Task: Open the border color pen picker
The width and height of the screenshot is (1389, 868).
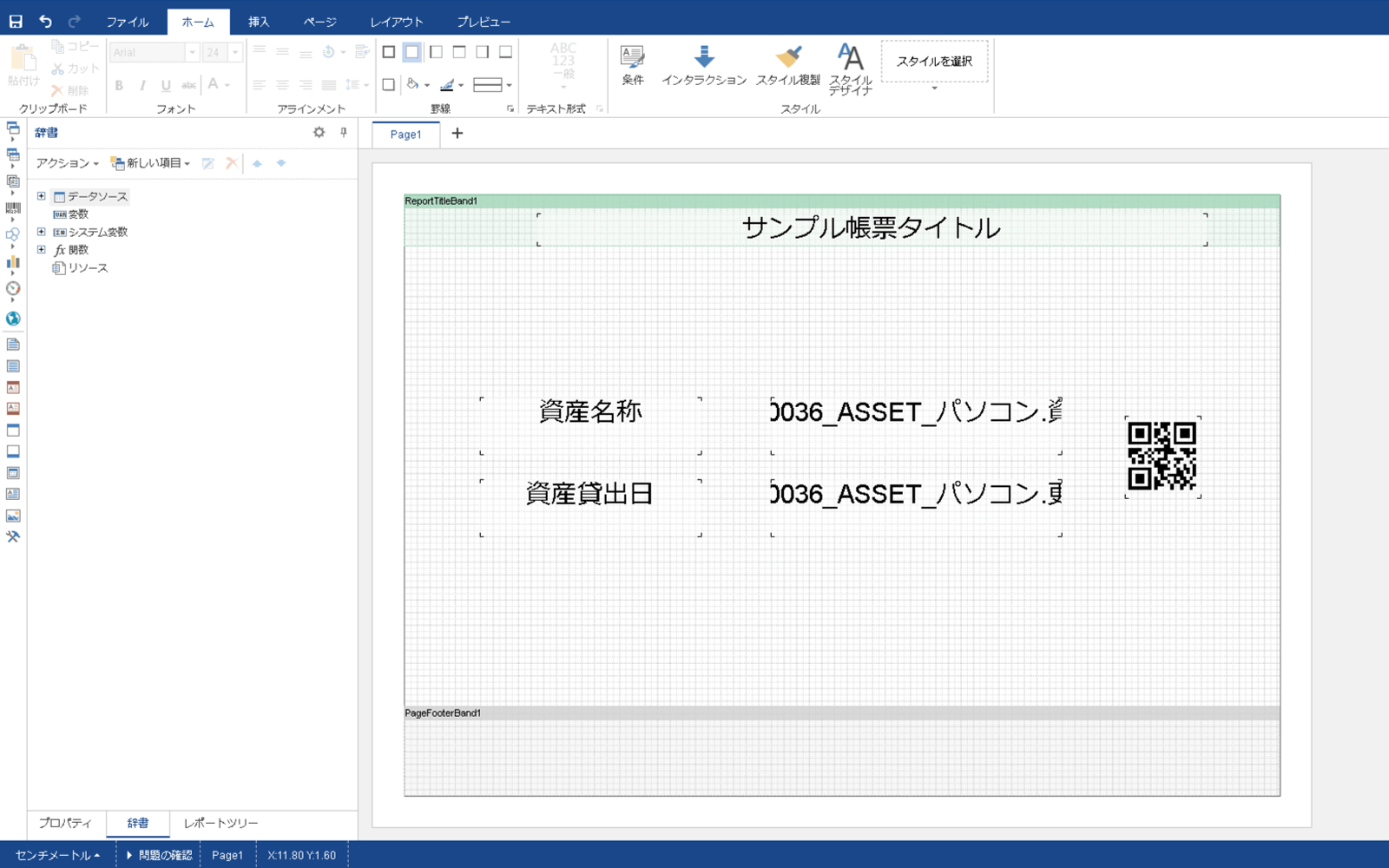Action: coord(451,85)
